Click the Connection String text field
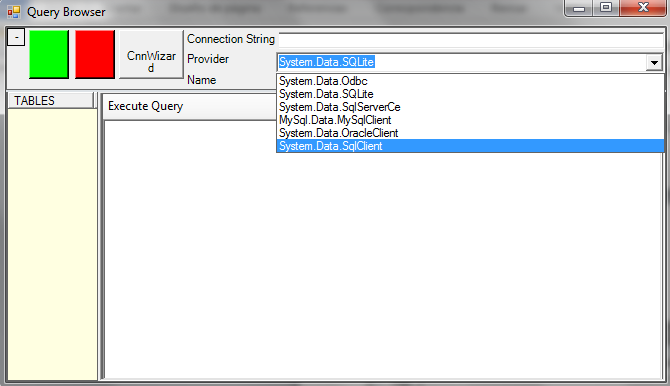The image size is (670, 386). pyautogui.click(x=470, y=40)
